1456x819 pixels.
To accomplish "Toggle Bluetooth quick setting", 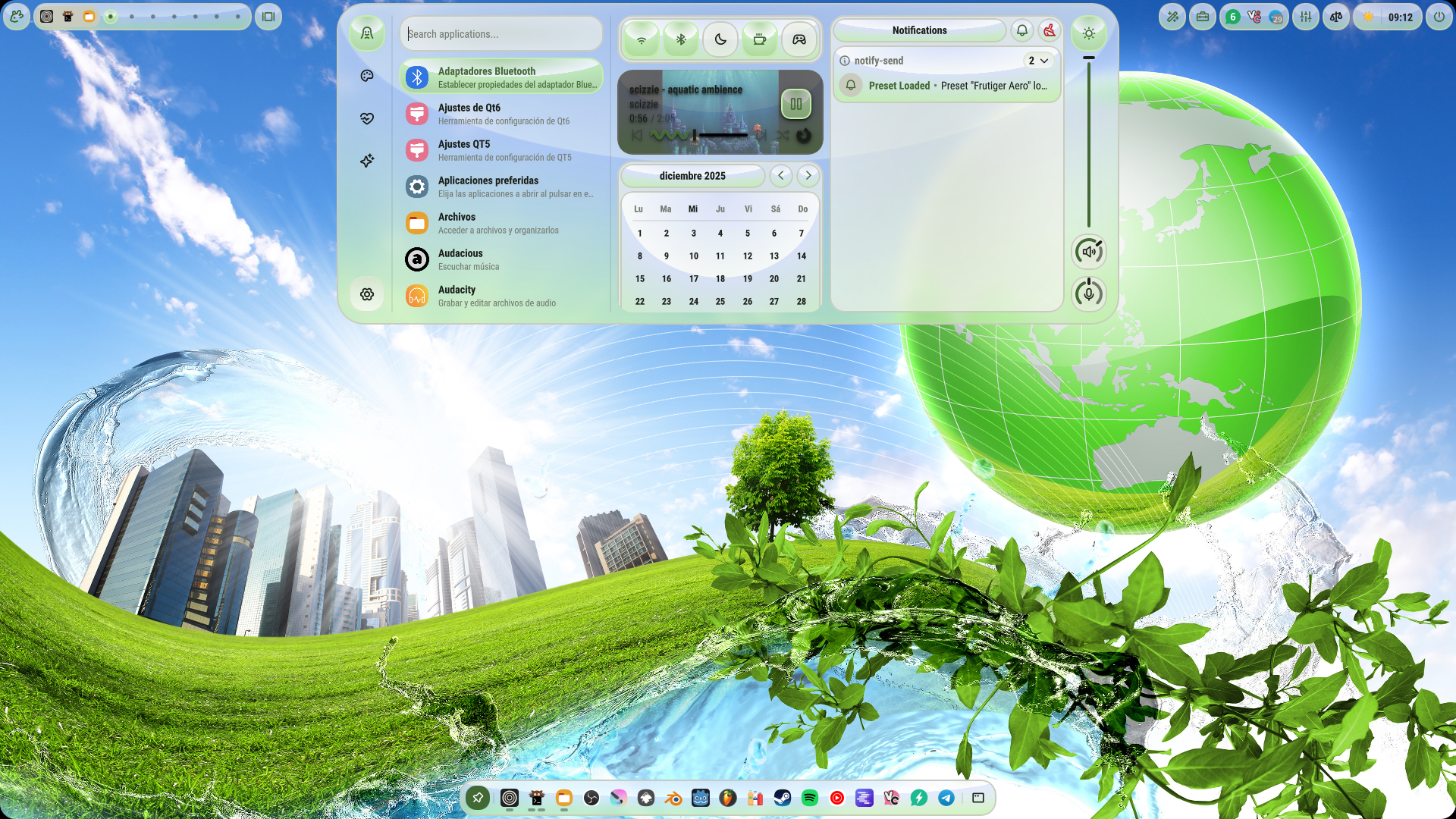I will coord(681,39).
